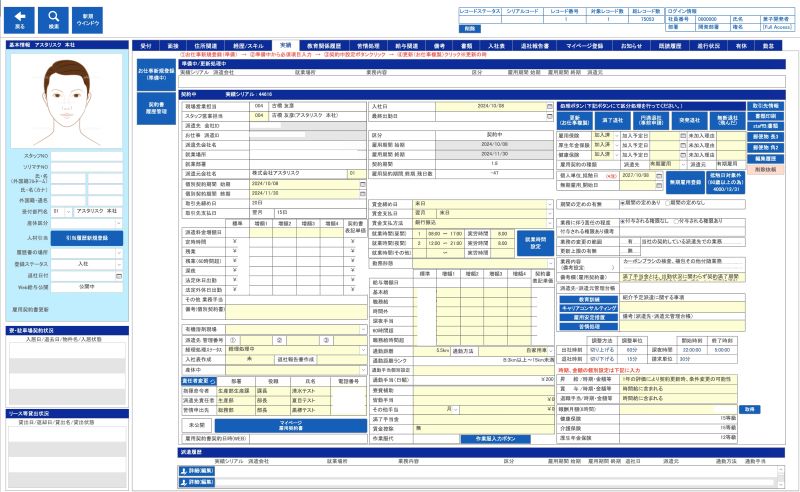Click the マイページ雇用契約書 button
Screen dimensions: 800x492
click(291, 426)
